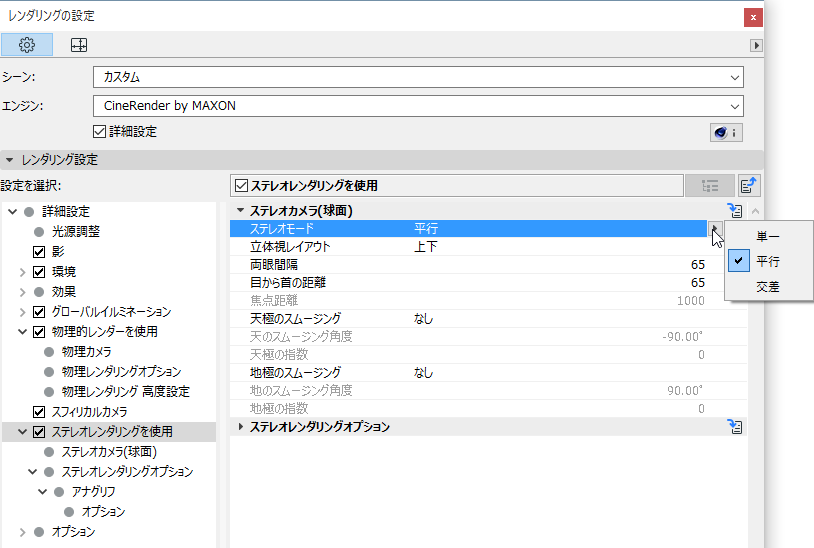Collapse the アナグリフ tree node

[x=43, y=492]
